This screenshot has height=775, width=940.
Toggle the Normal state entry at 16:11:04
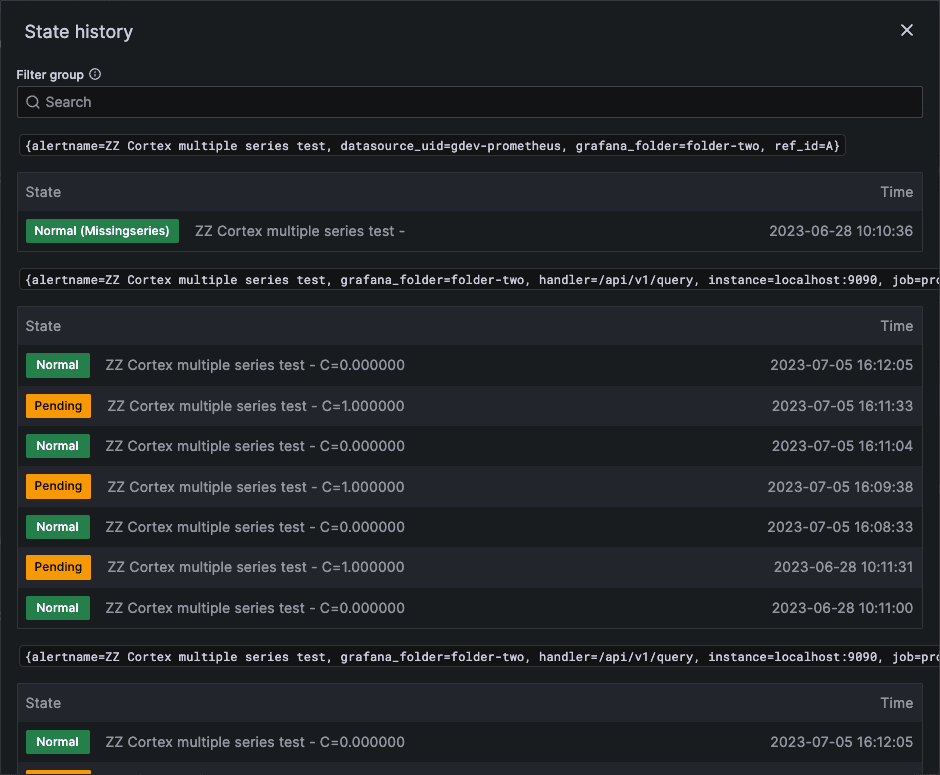click(57, 445)
